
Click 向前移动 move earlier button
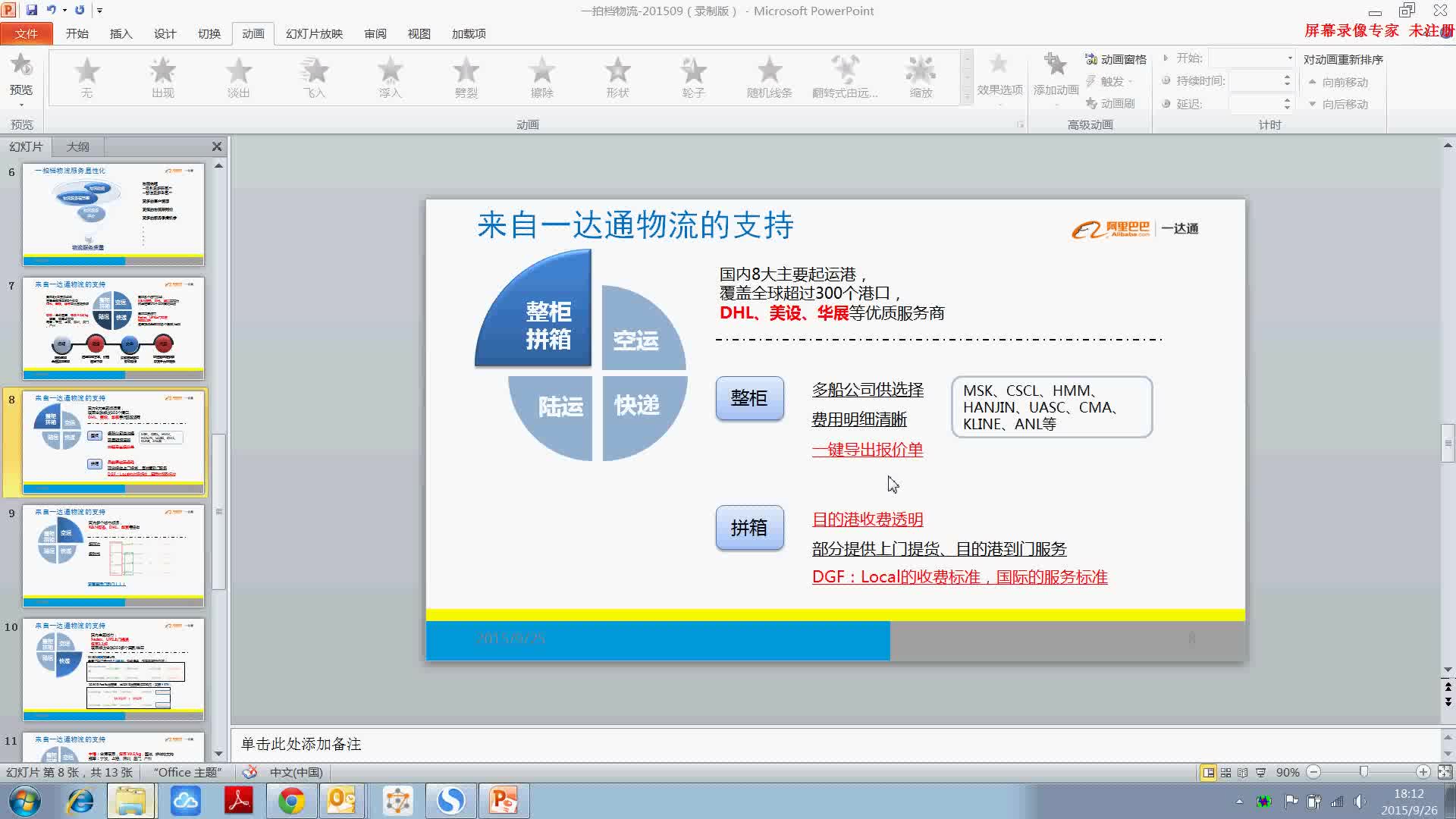coord(1338,81)
